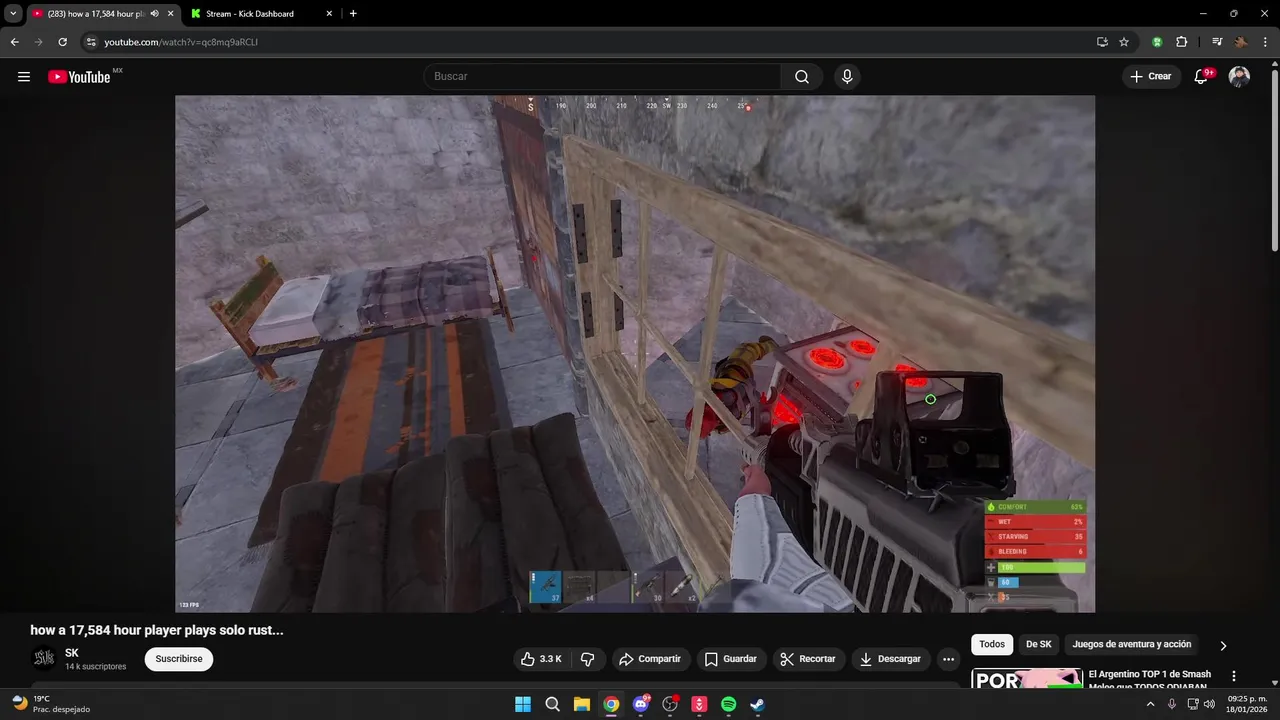Click the search magnifier button

tap(802, 77)
